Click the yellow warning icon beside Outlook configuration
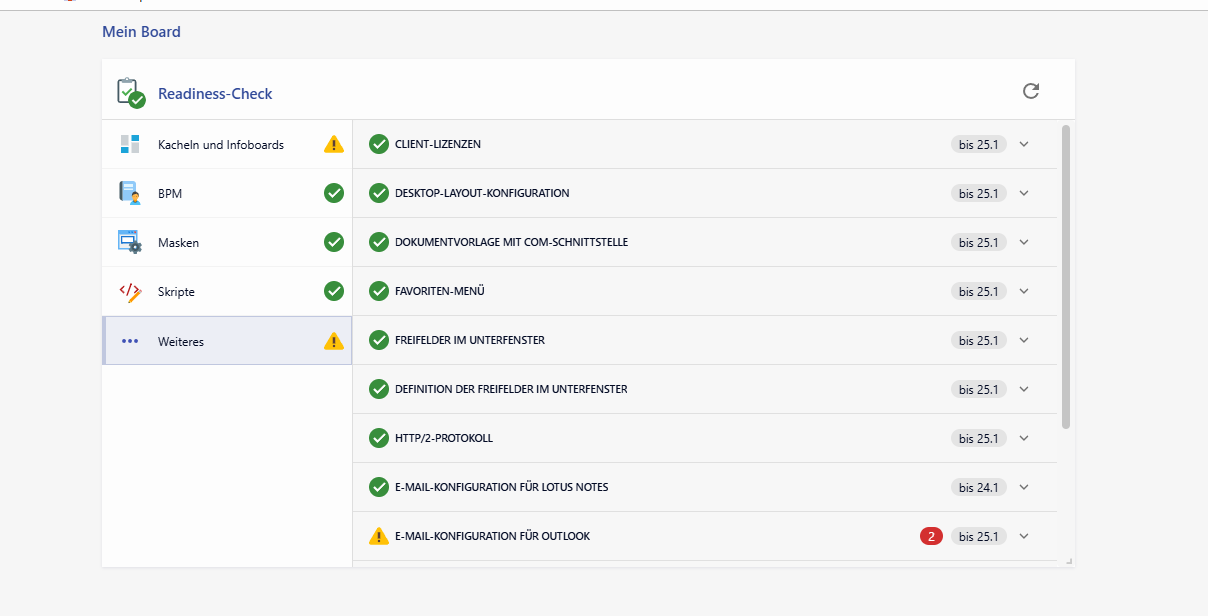Viewport: 1208px width, 616px height. (379, 536)
